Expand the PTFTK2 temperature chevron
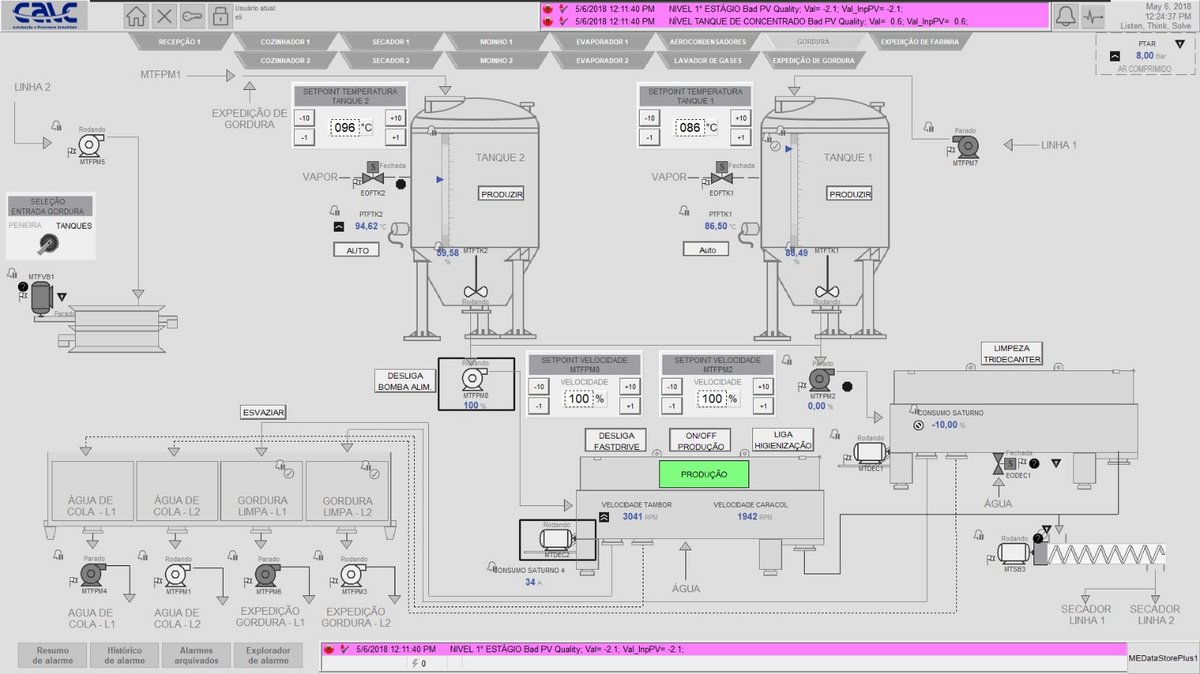1200x674 pixels. click(339, 227)
